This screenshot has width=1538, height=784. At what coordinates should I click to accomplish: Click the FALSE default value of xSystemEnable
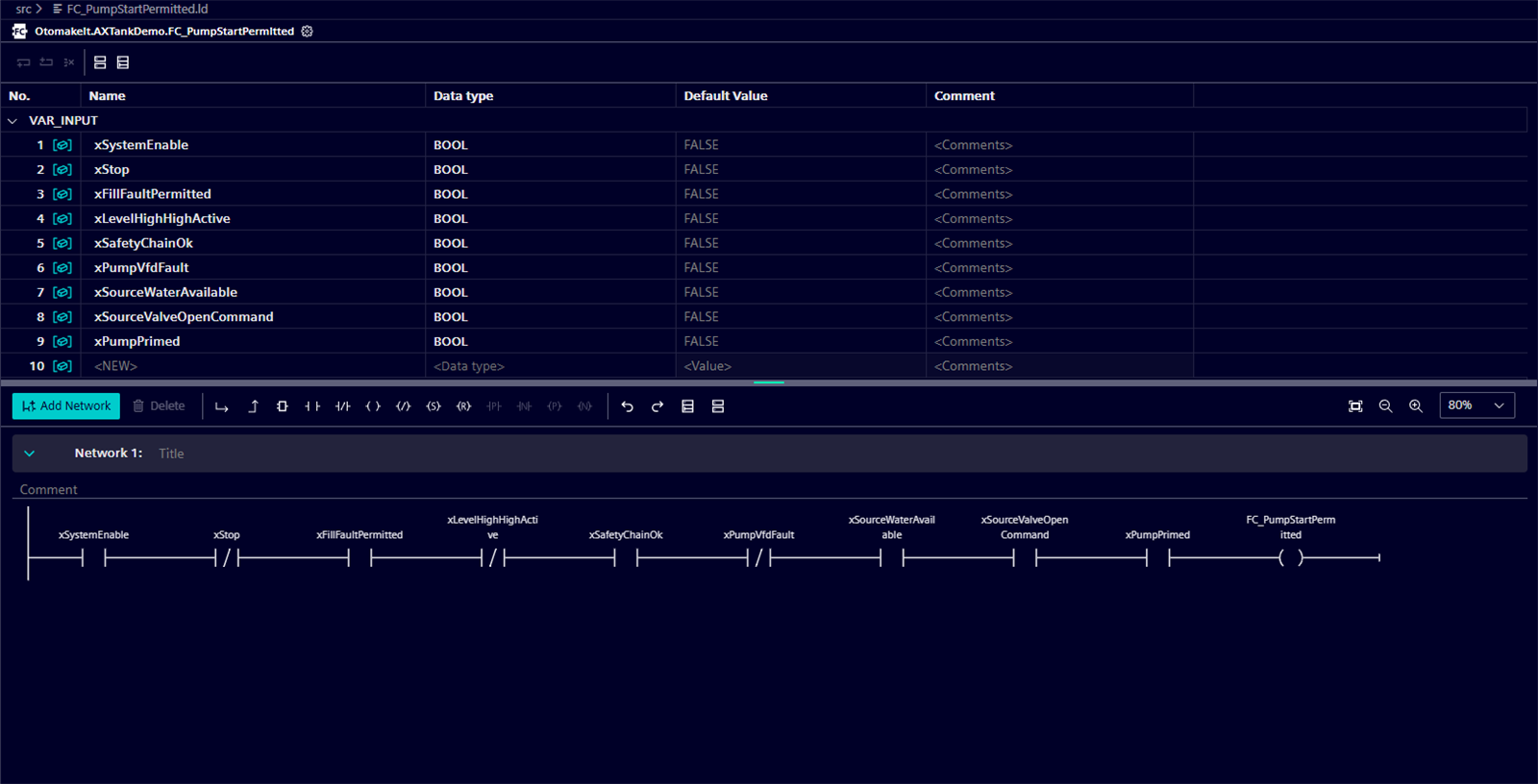[x=702, y=145]
